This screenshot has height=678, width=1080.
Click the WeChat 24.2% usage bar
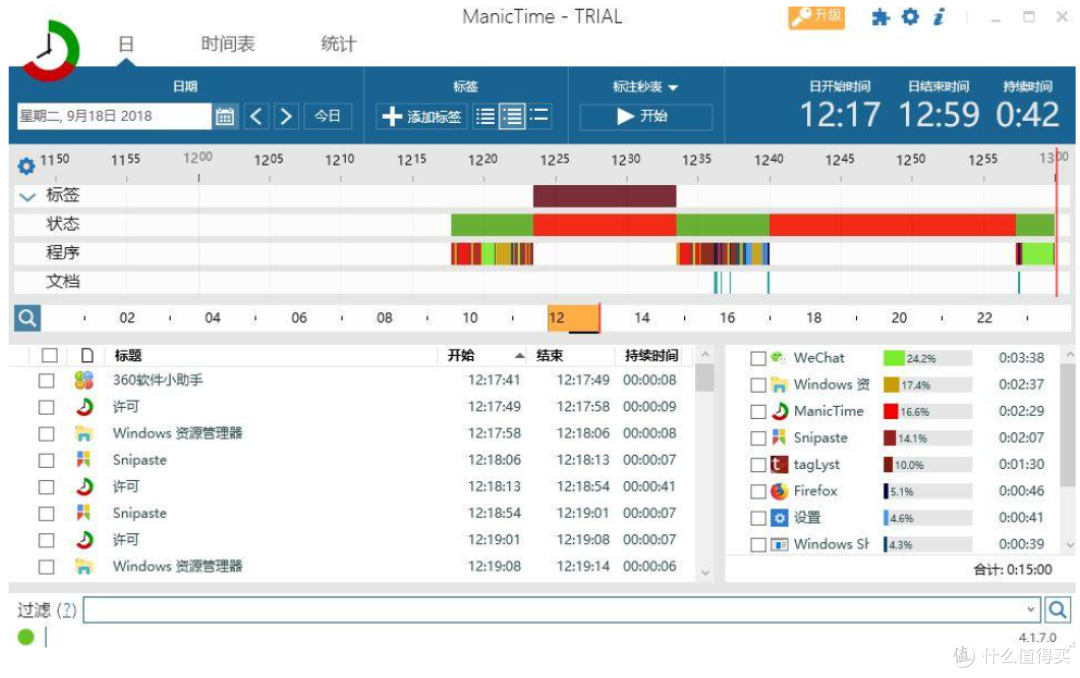[x=927, y=358]
